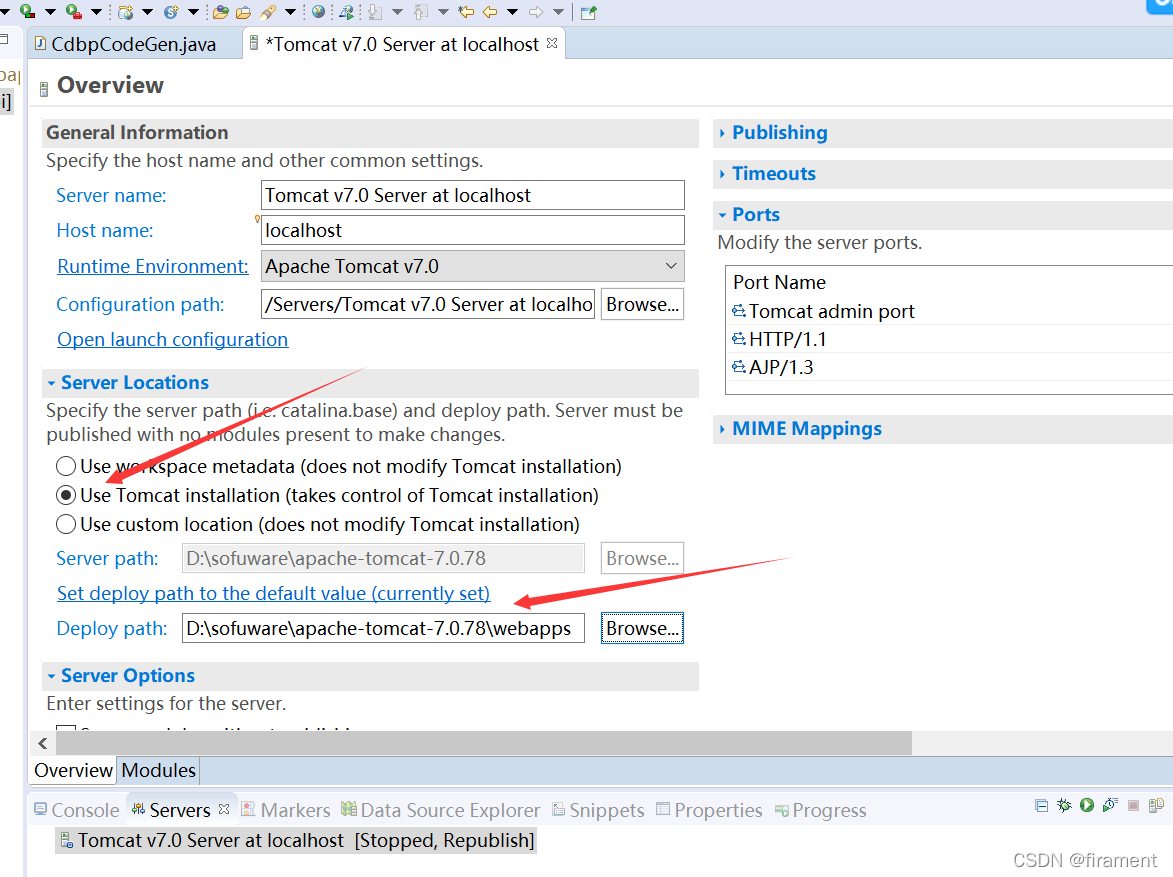Click the Deploy path input field

click(383, 628)
